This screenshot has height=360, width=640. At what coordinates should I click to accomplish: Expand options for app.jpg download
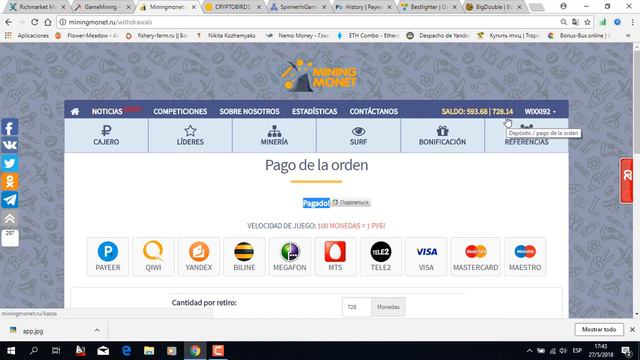(x=97, y=330)
